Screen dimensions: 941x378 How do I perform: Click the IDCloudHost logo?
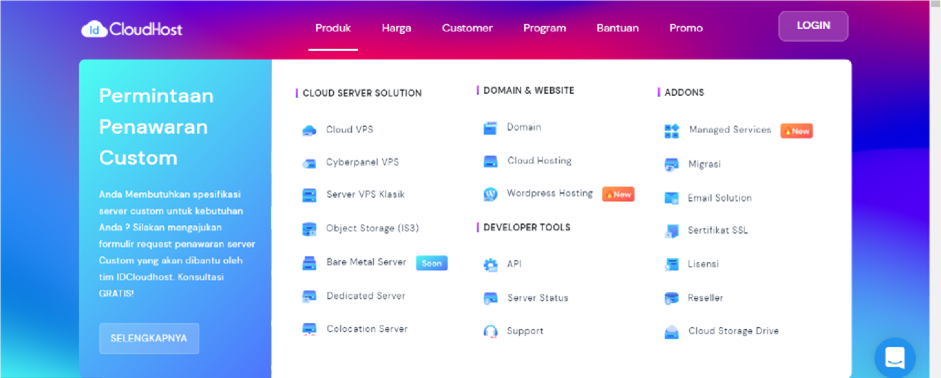click(x=132, y=29)
